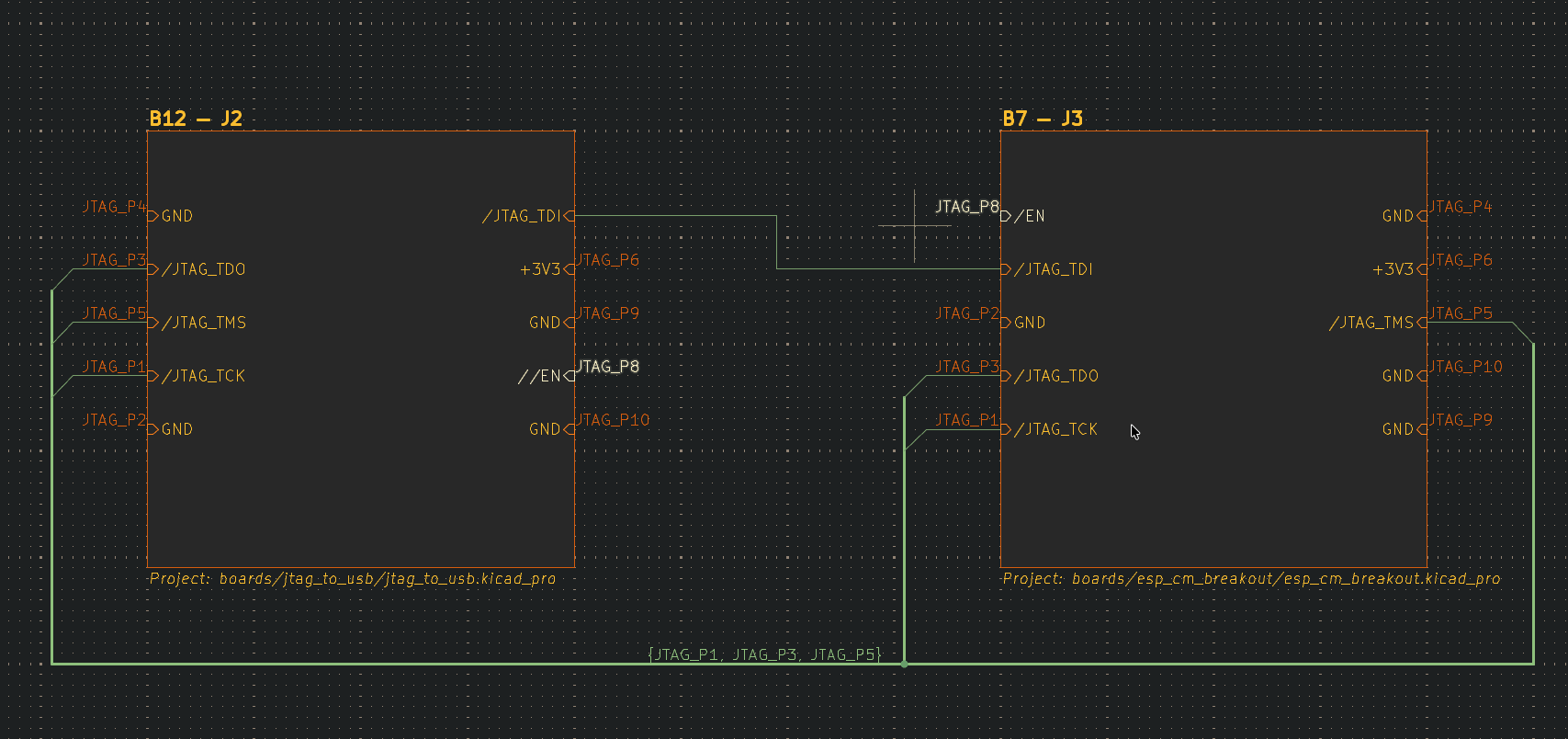This screenshot has height=739, width=1568.
Task: Click label JTAG_P2 left of sheet B7
Action: pyautogui.click(x=967, y=313)
